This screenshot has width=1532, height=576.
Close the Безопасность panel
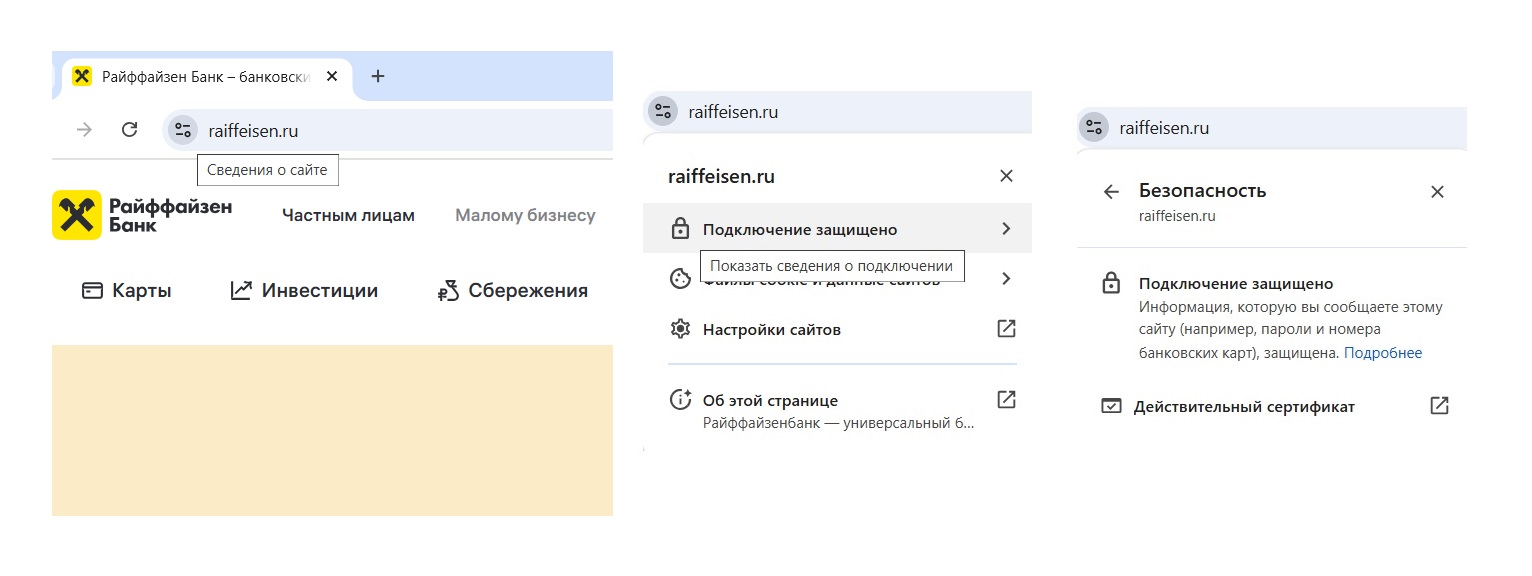click(1437, 192)
